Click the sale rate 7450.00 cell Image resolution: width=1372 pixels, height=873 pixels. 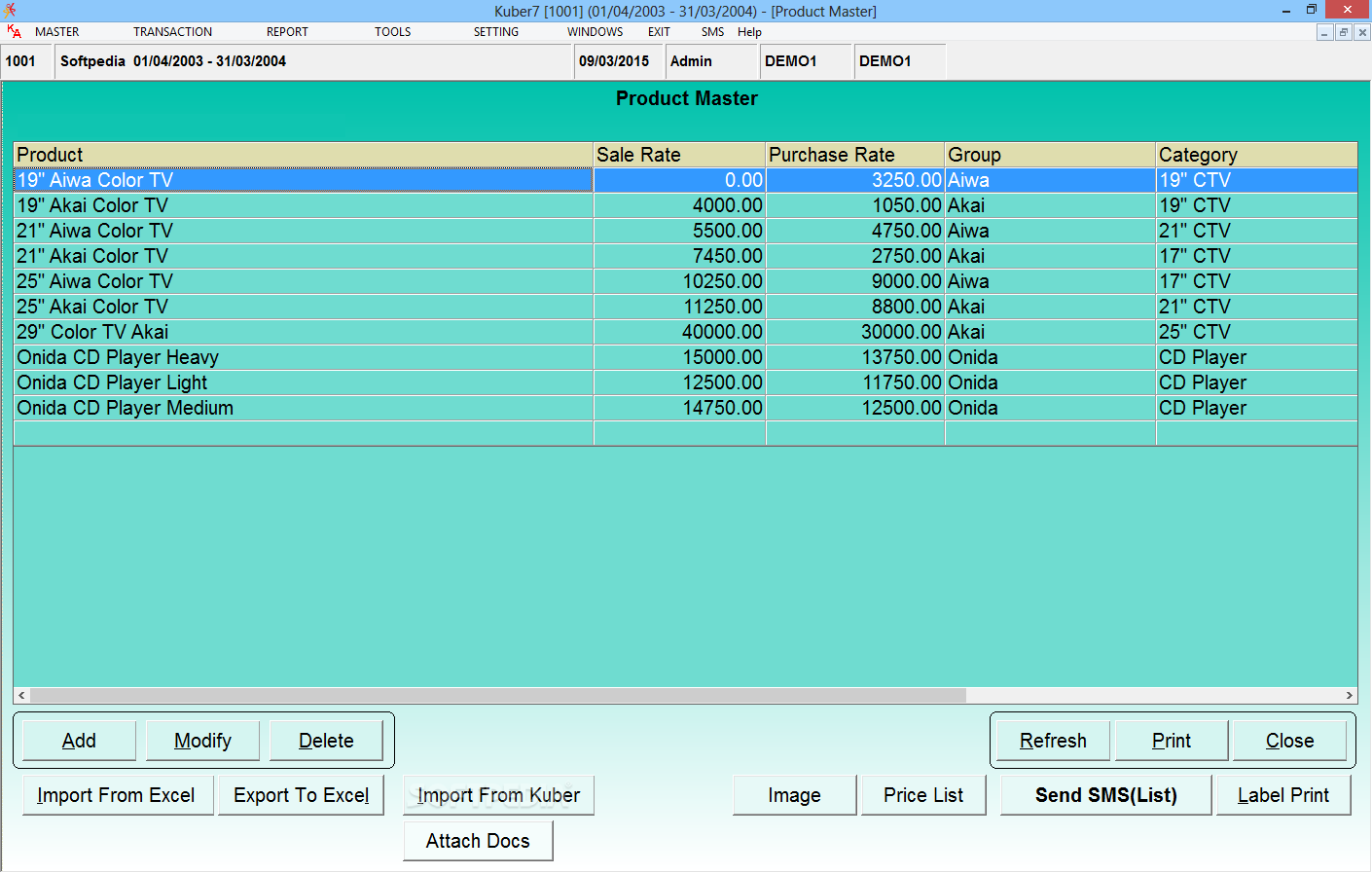tap(679, 256)
